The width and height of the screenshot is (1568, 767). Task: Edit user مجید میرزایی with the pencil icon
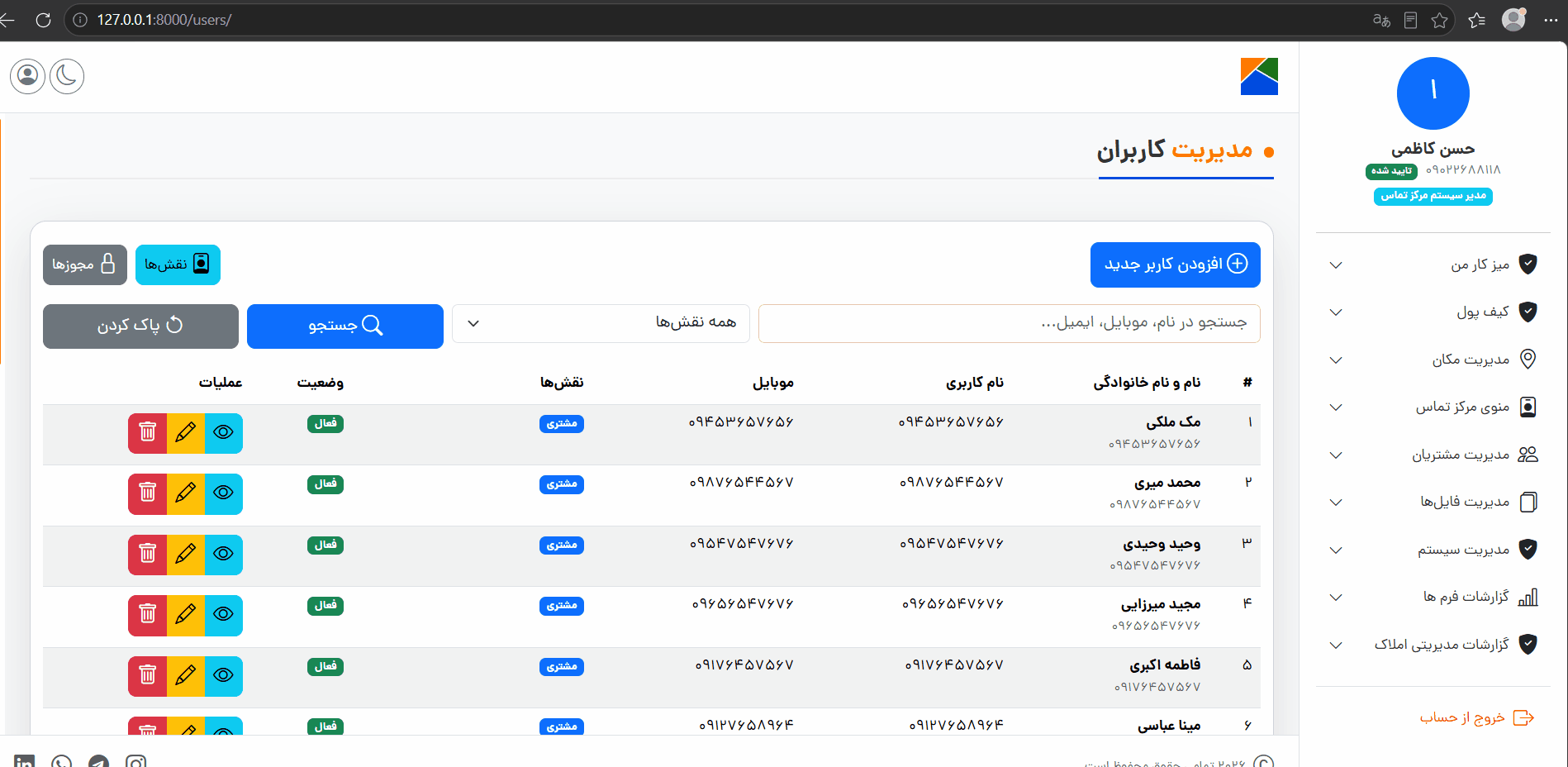tap(185, 615)
